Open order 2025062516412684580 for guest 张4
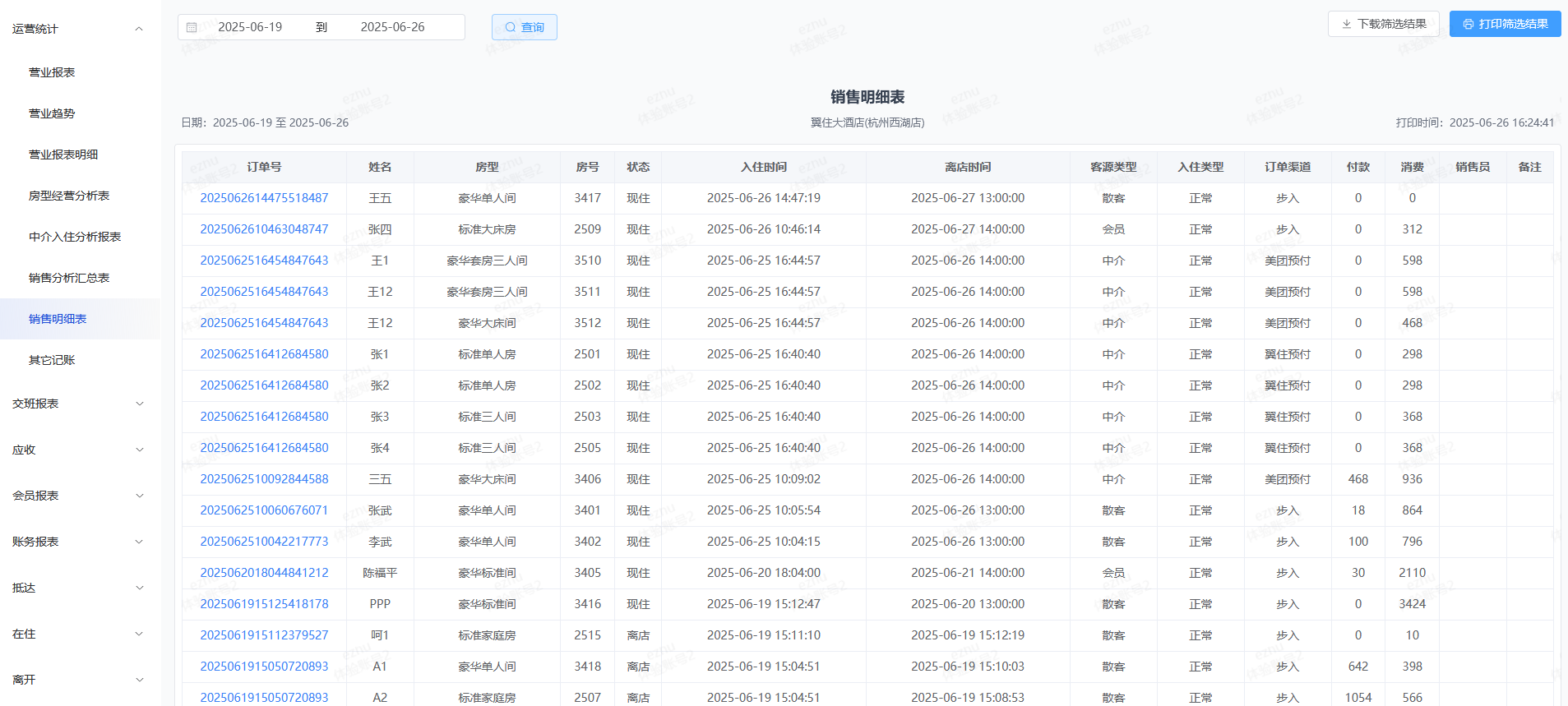The image size is (1568, 706). [x=264, y=448]
